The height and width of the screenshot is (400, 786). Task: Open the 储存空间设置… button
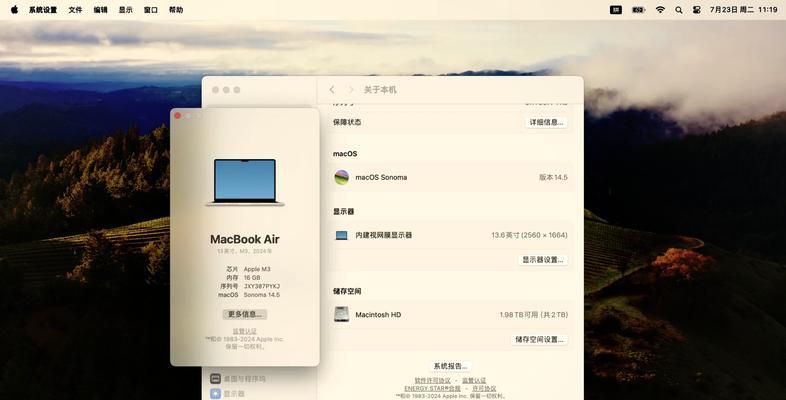click(x=539, y=339)
